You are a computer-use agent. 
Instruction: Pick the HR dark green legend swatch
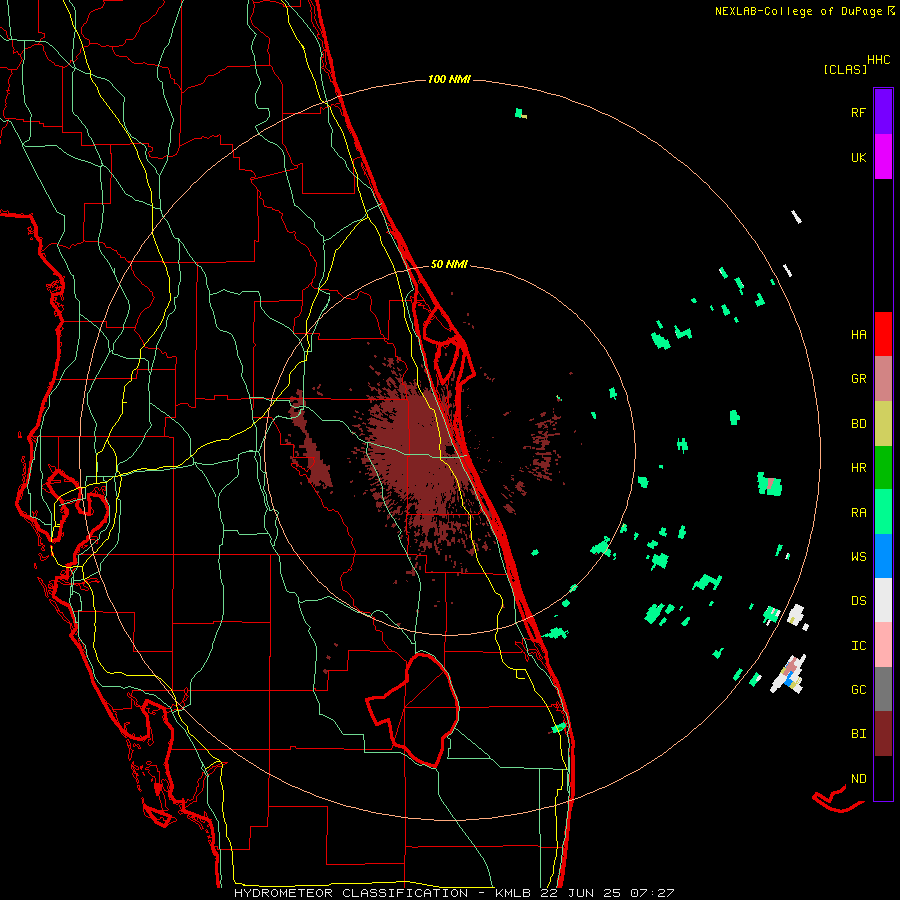(883, 468)
